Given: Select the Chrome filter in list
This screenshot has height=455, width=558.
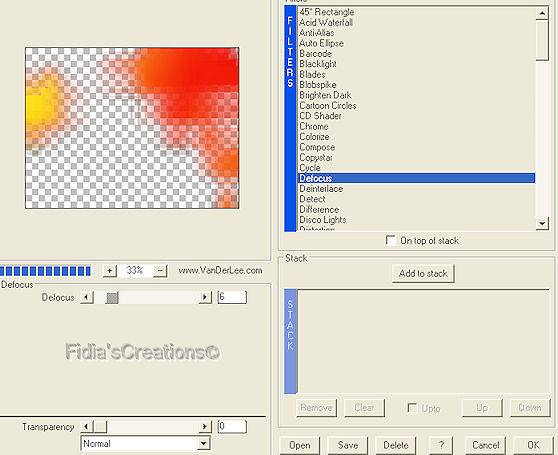Looking at the screenshot, I should click(314, 126).
